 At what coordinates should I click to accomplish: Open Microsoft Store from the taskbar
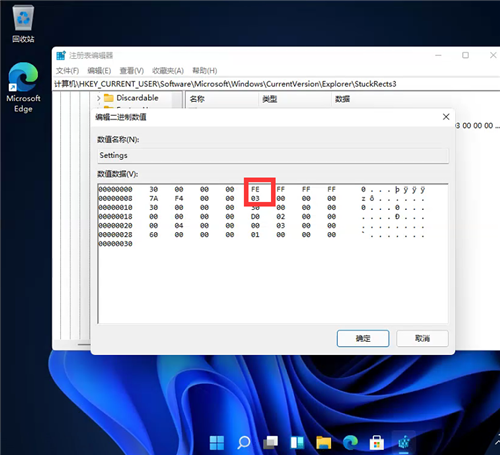(377, 443)
